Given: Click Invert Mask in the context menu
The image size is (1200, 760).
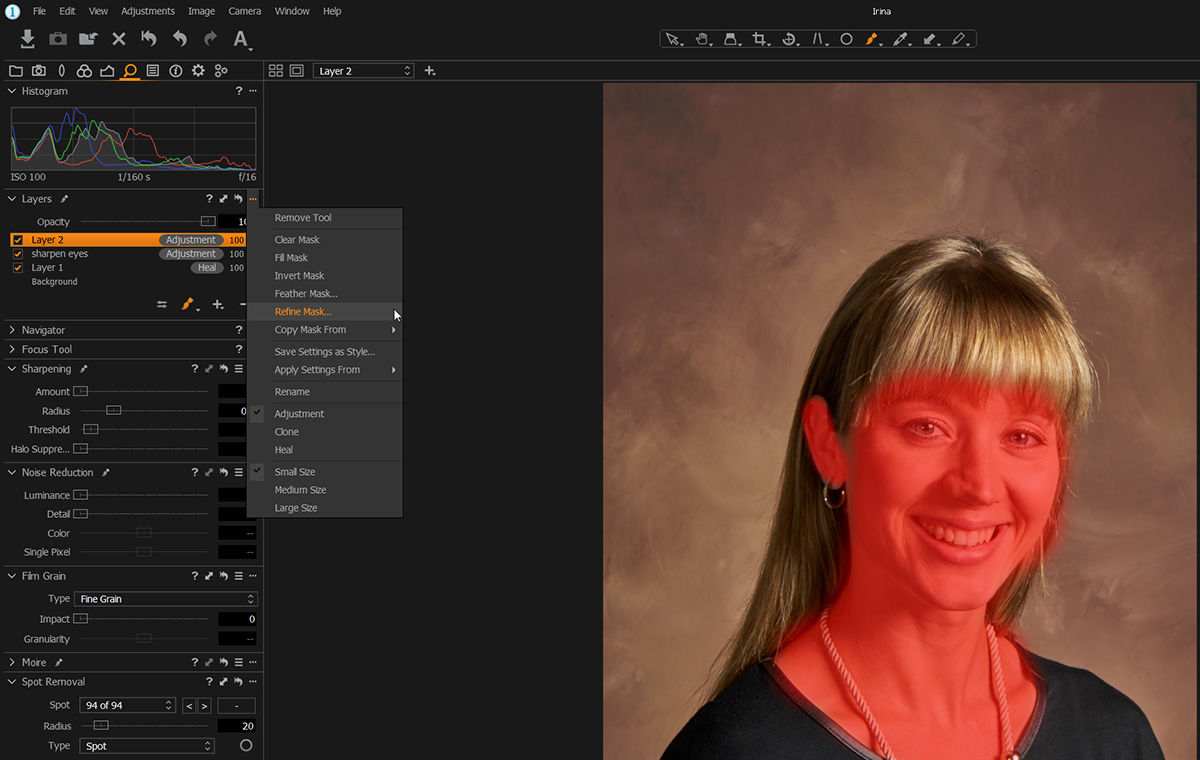Looking at the screenshot, I should (x=299, y=276).
